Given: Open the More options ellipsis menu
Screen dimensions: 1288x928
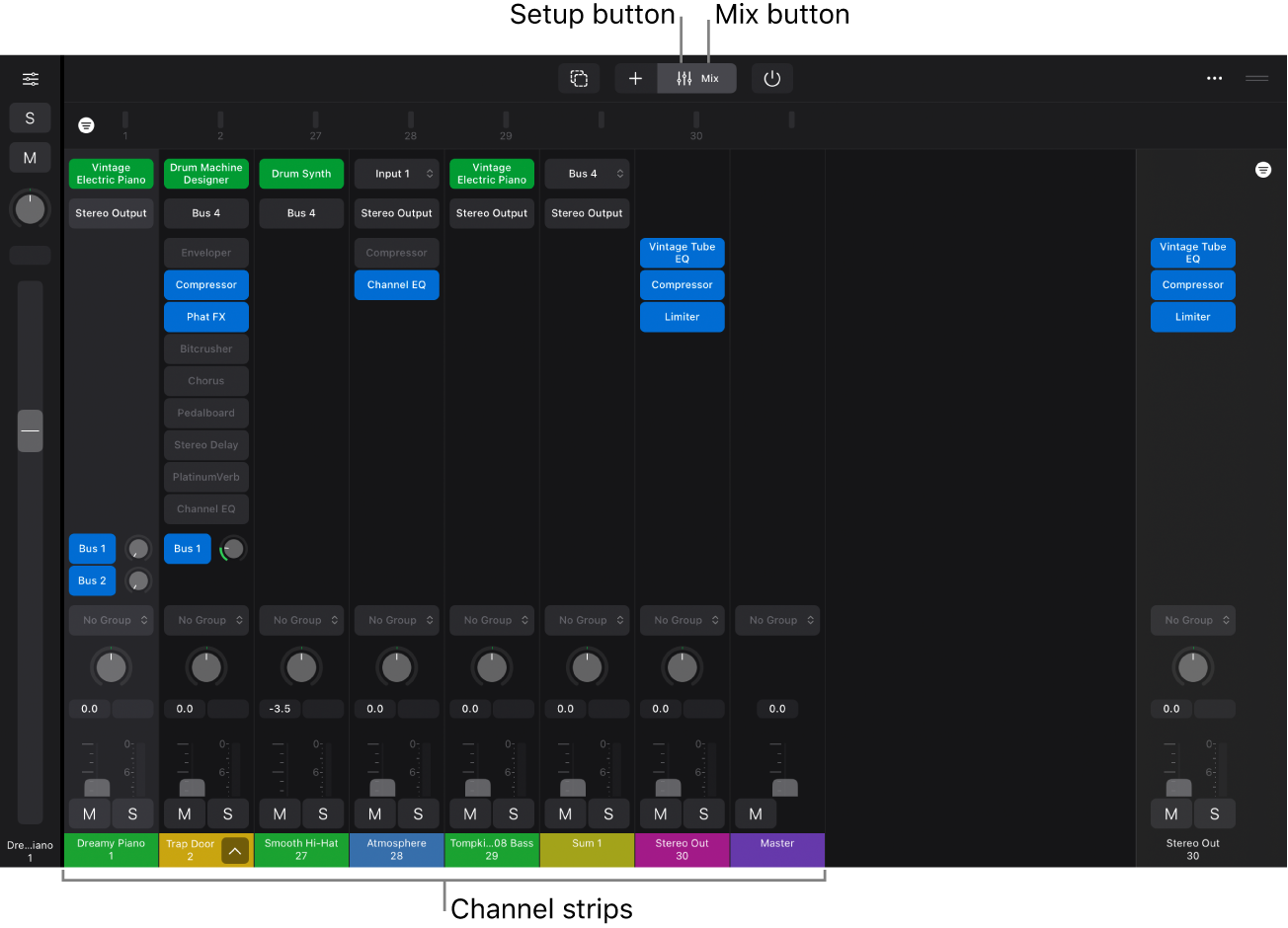Looking at the screenshot, I should point(1214,78).
